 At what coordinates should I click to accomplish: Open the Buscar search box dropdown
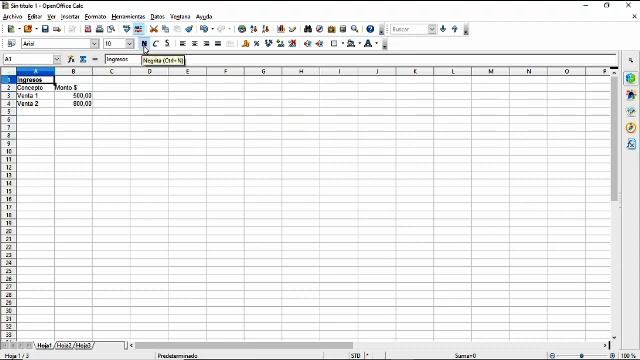coord(432,29)
